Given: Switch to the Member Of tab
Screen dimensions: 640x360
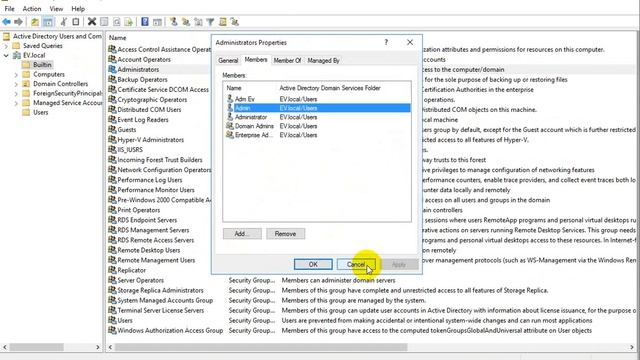Looking at the screenshot, I should pyautogui.click(x=287, y=60).
